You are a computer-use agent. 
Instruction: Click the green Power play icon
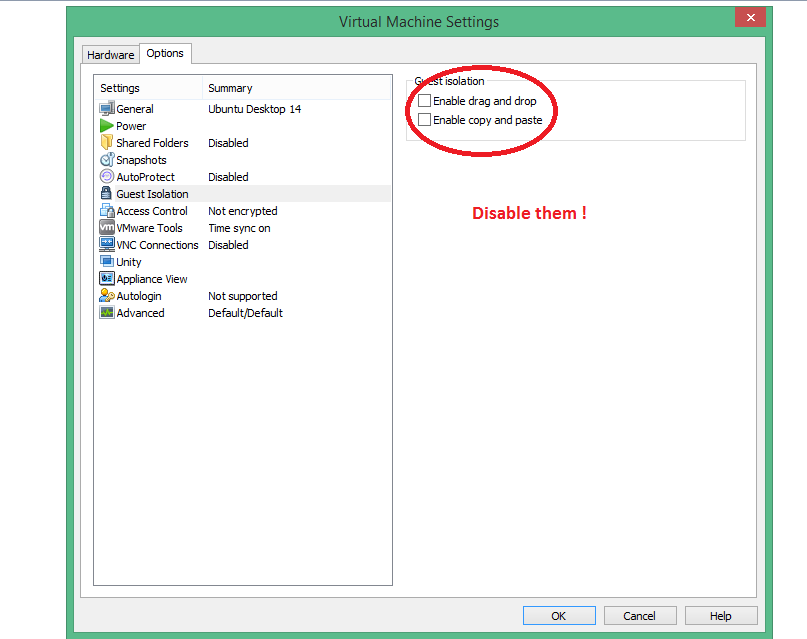coord(107,126)
